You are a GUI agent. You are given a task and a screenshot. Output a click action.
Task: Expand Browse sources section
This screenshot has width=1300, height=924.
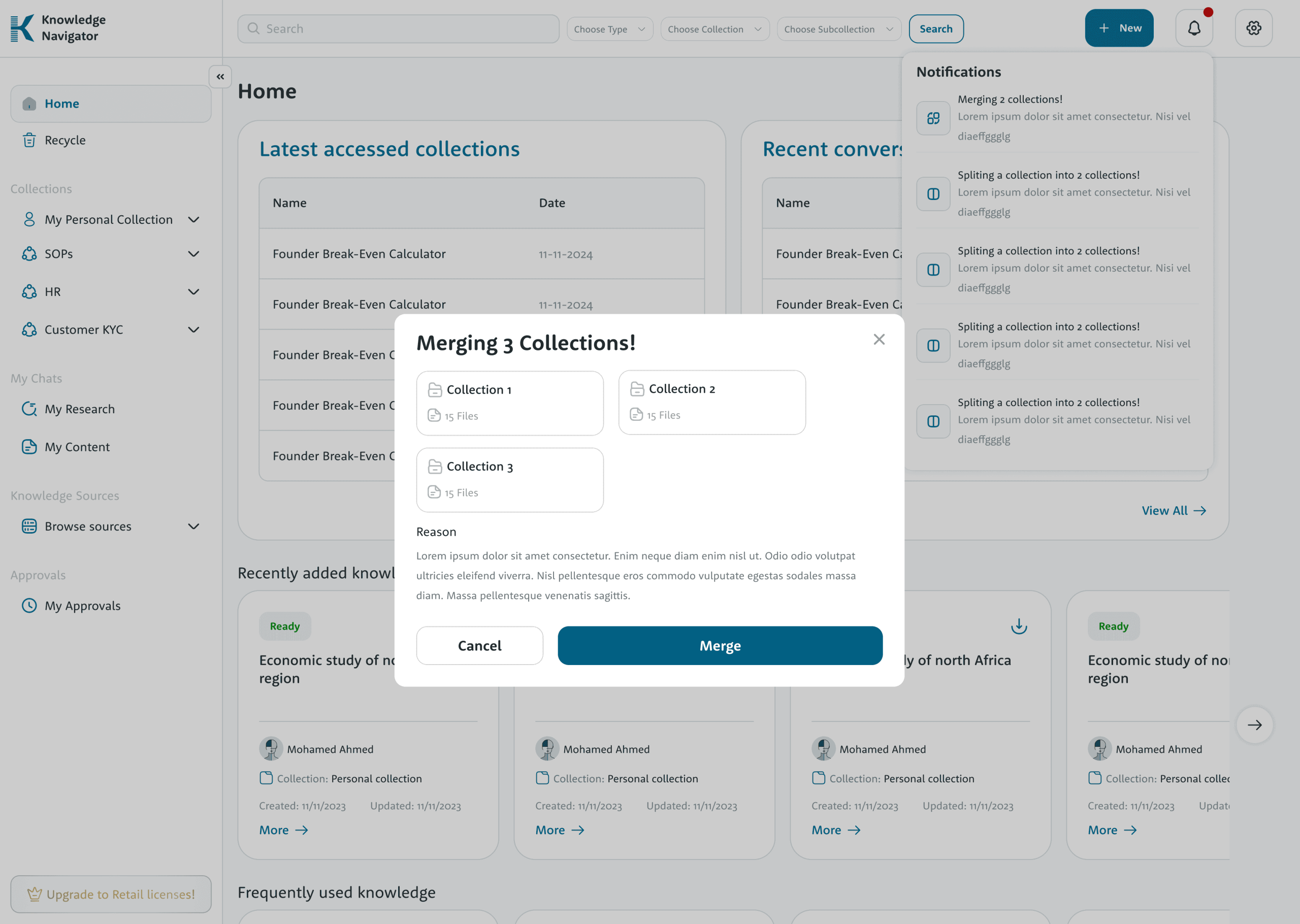pos(193,526)
